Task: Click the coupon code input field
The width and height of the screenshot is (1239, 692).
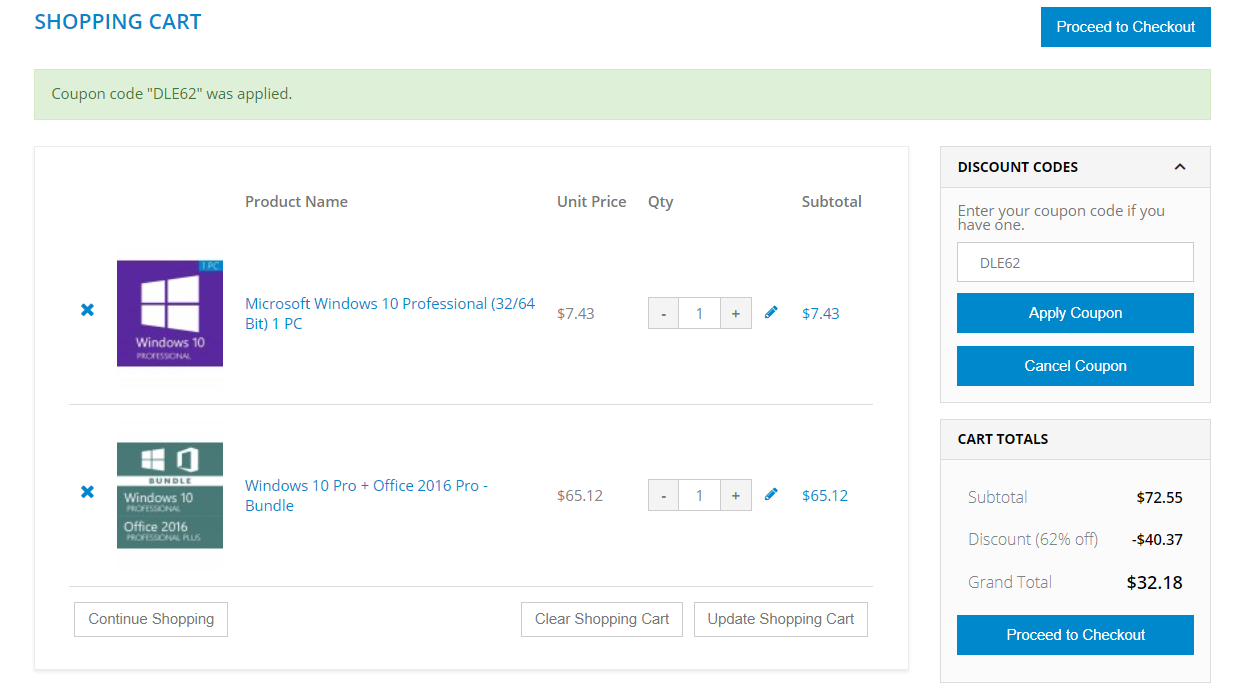Action: click(1075, 263)
